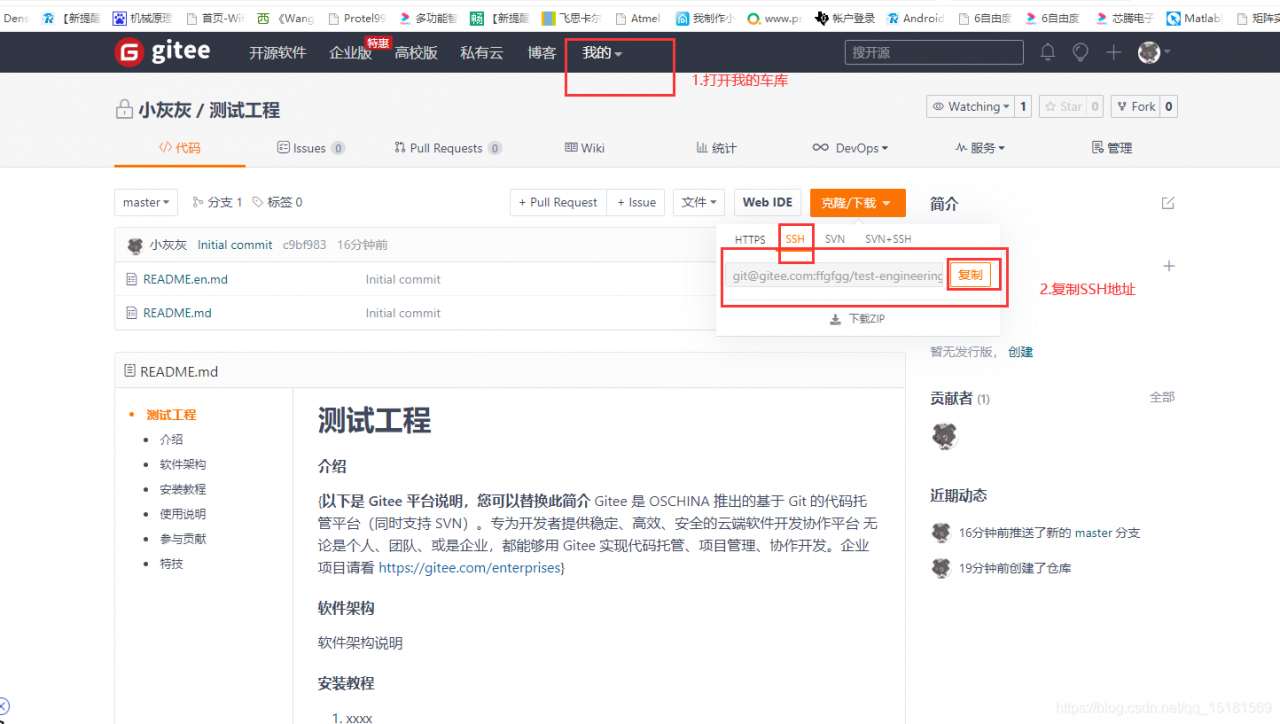
Task: Select the SVN clone tab
Action: tap(835, 240)
